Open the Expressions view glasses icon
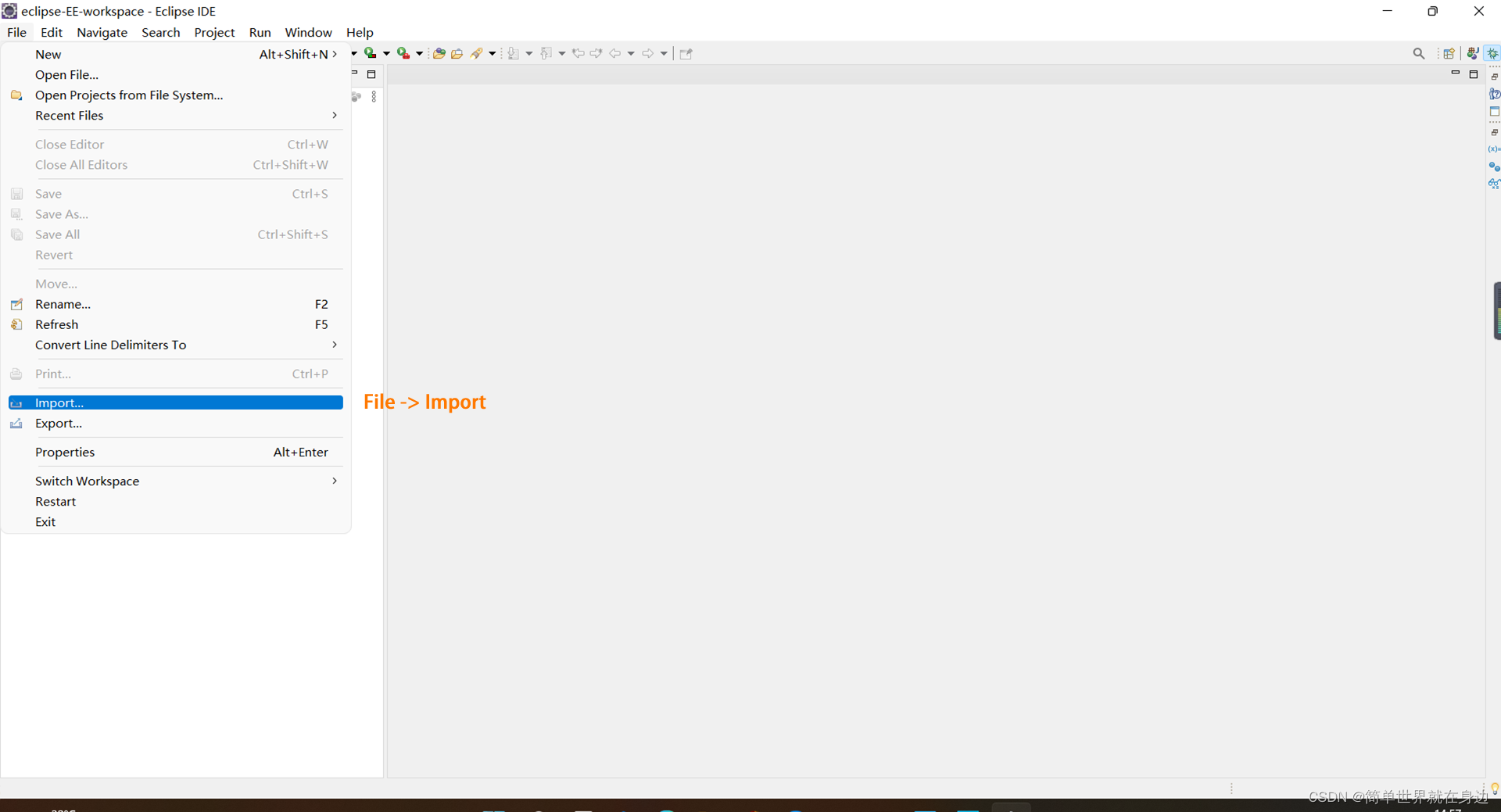This screenshot has width=1501, height=812. (1495, 183)
